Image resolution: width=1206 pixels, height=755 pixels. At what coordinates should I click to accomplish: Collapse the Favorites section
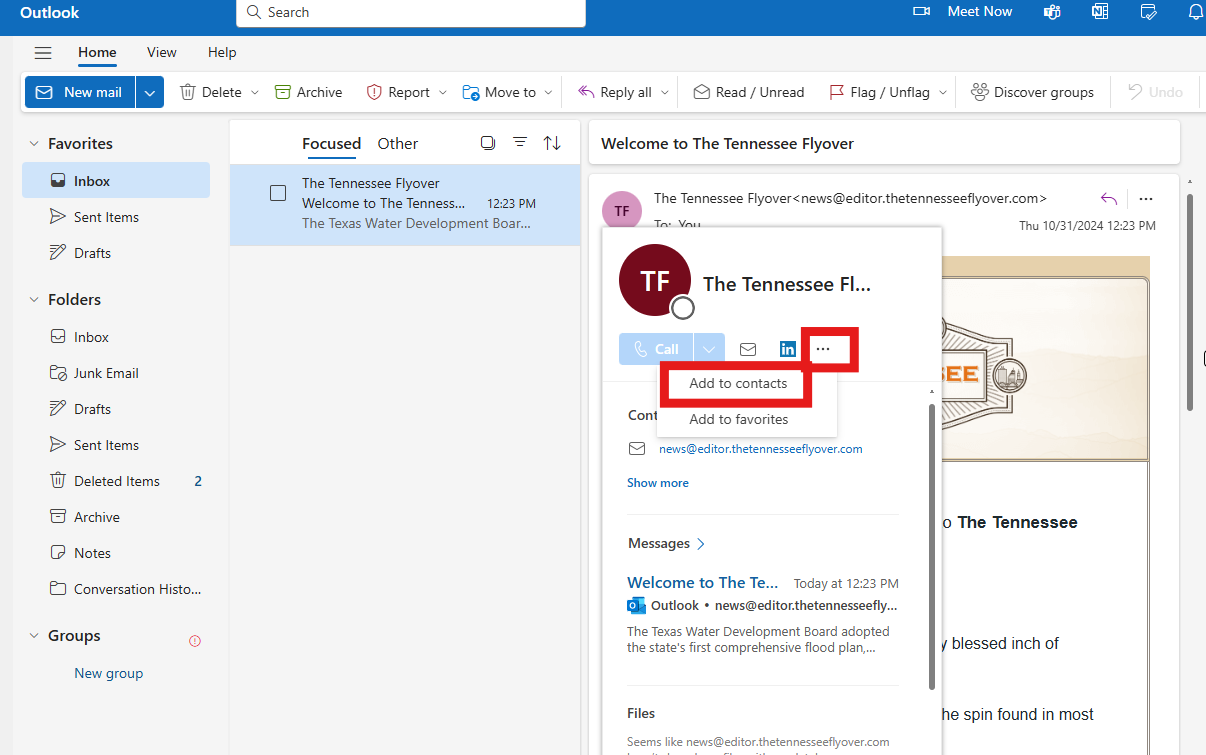[34, 144]
